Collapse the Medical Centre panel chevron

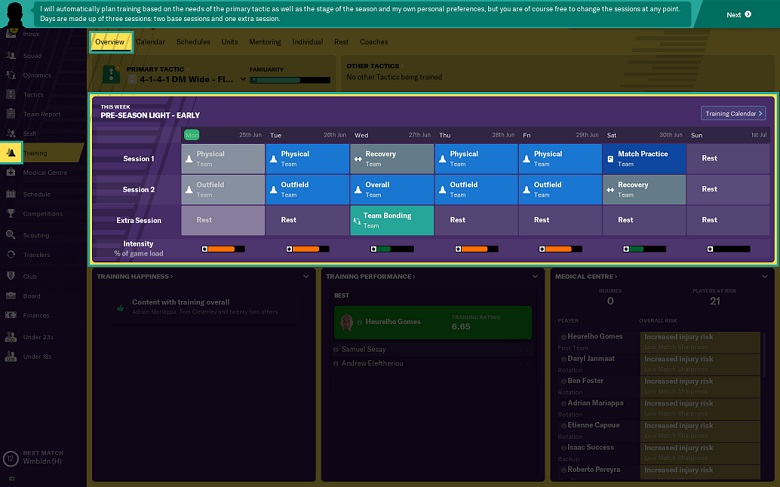(765, 277)
